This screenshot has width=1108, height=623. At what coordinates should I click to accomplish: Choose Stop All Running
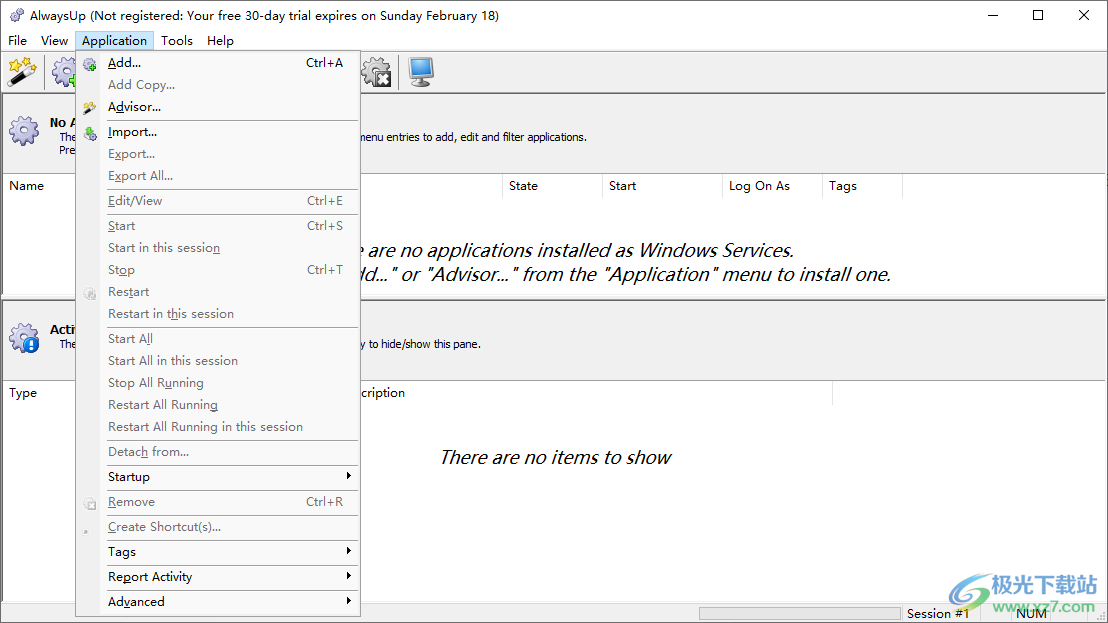coord(218,383)
